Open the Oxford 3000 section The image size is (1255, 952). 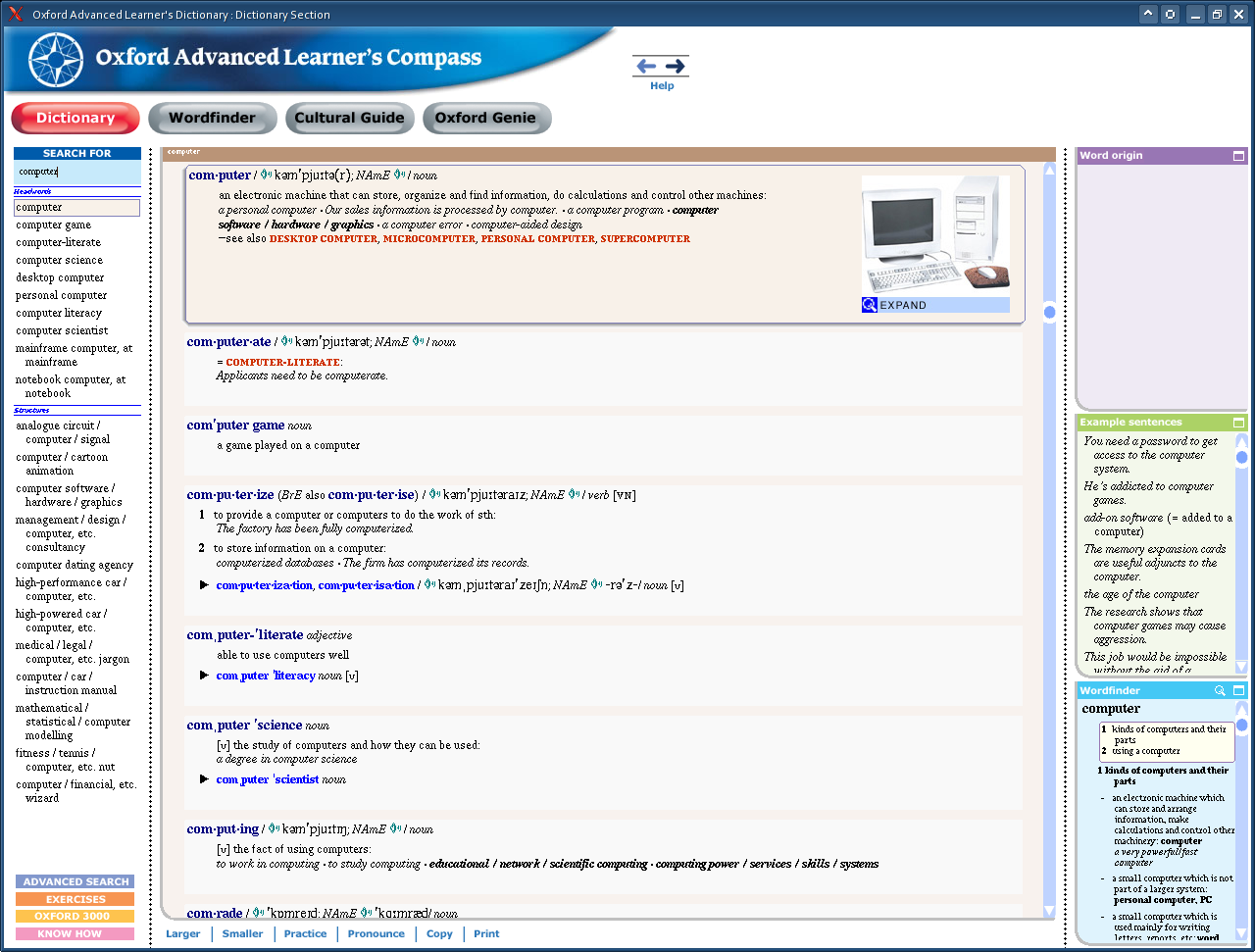pos(75,917)
